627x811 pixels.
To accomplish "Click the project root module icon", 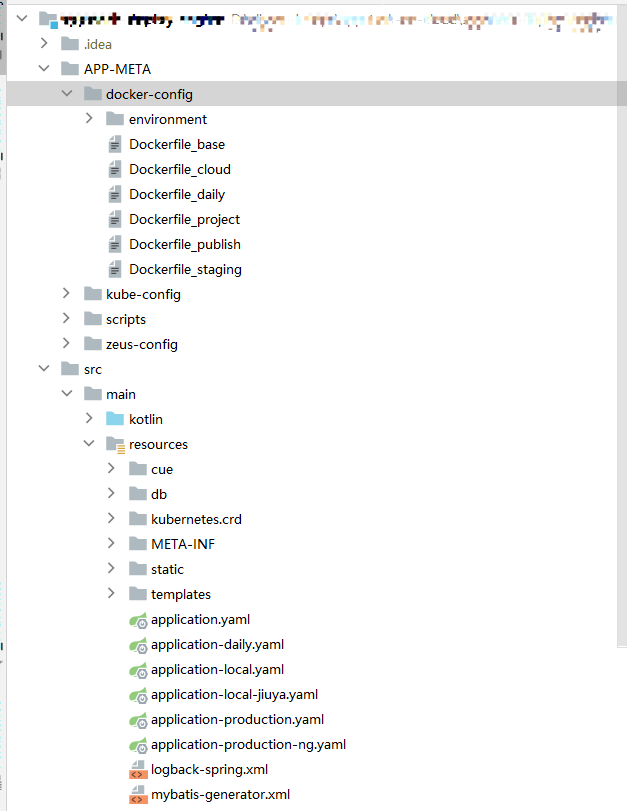I will pos(48,20).
